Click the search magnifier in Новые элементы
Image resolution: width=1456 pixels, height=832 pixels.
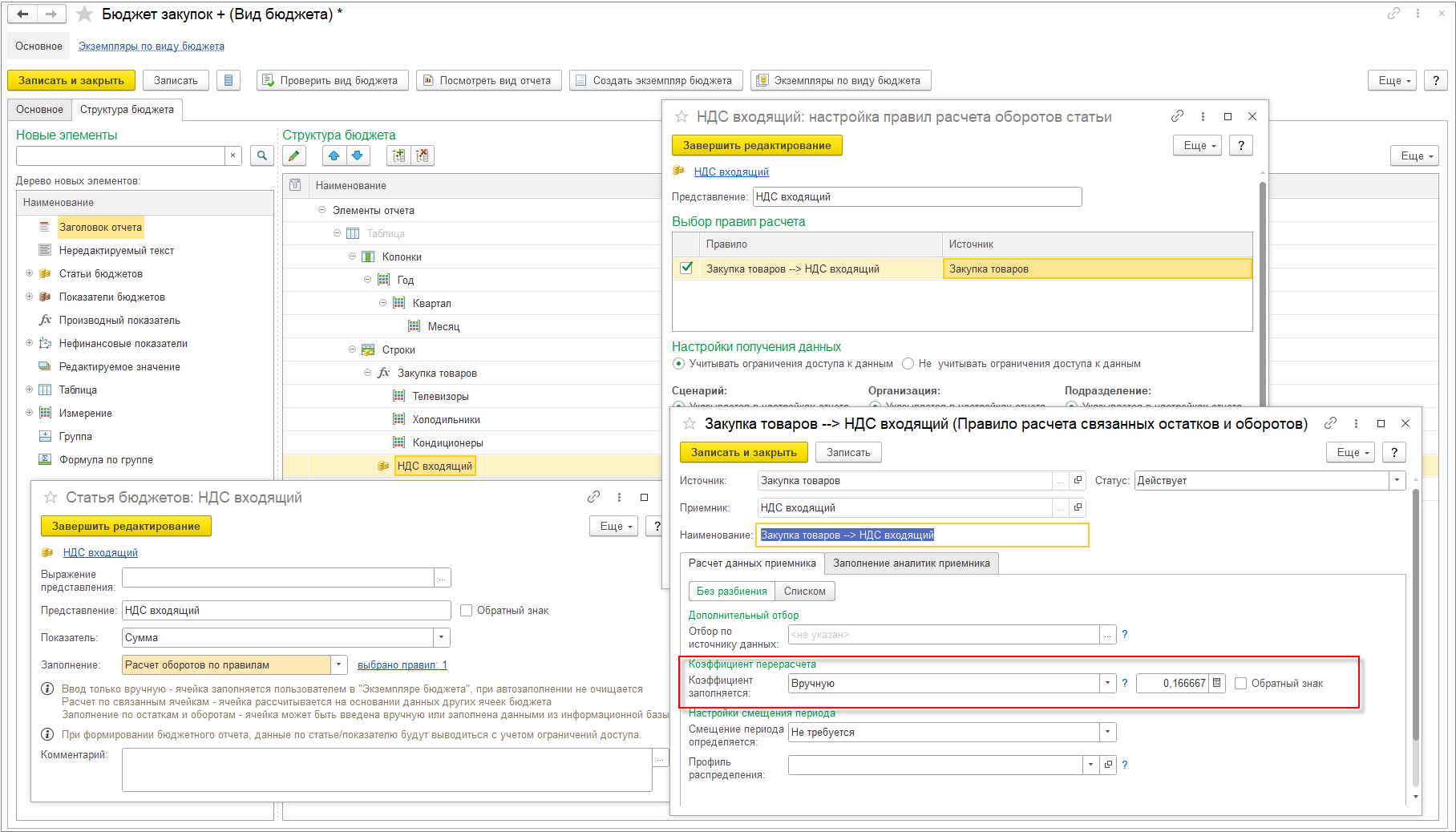click(x=261, y=156)
